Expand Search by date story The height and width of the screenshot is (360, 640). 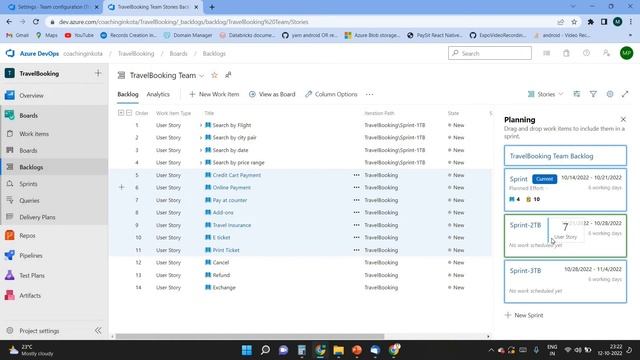coord(200,150)
